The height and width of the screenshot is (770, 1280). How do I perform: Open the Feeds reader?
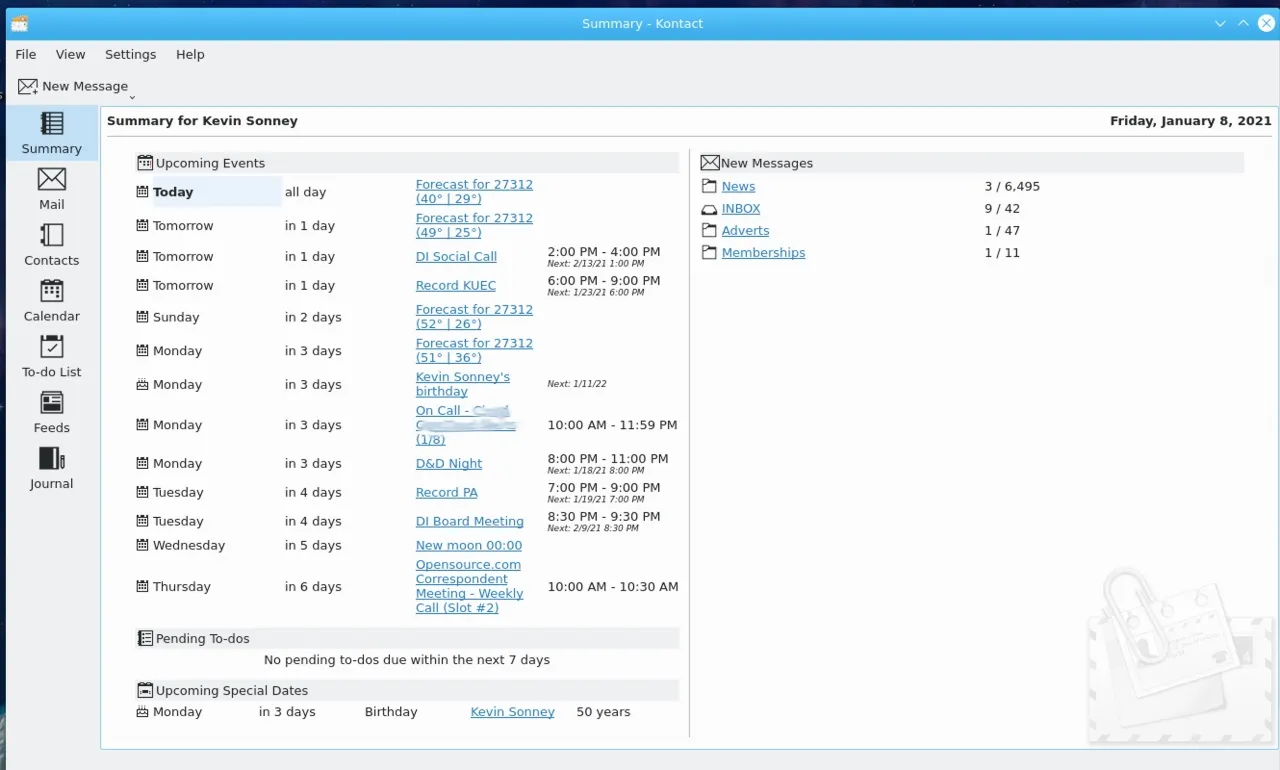click(51, 411)
